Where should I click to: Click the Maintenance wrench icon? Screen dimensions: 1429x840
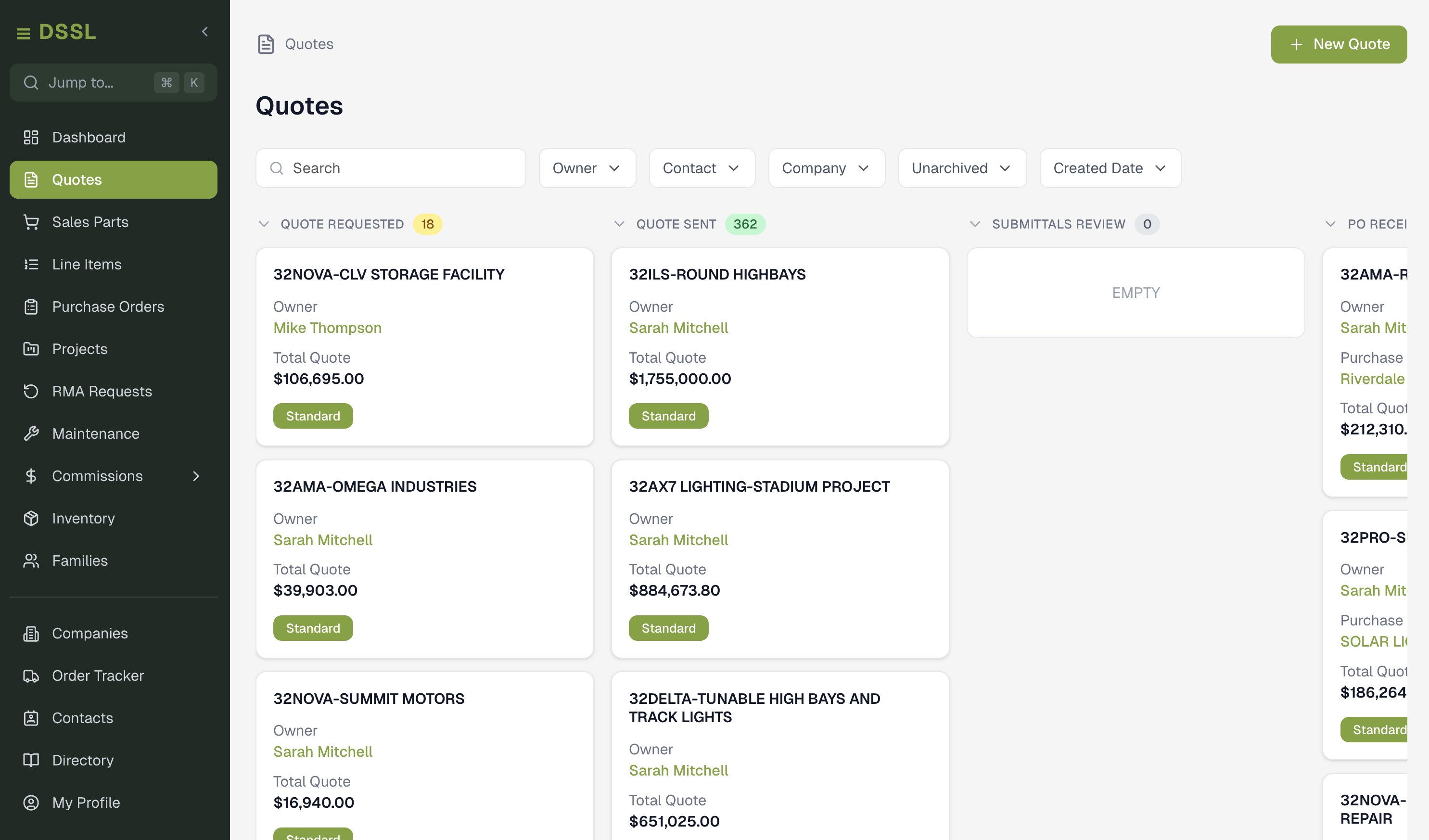pyautogui.click(x=31, y=433)
